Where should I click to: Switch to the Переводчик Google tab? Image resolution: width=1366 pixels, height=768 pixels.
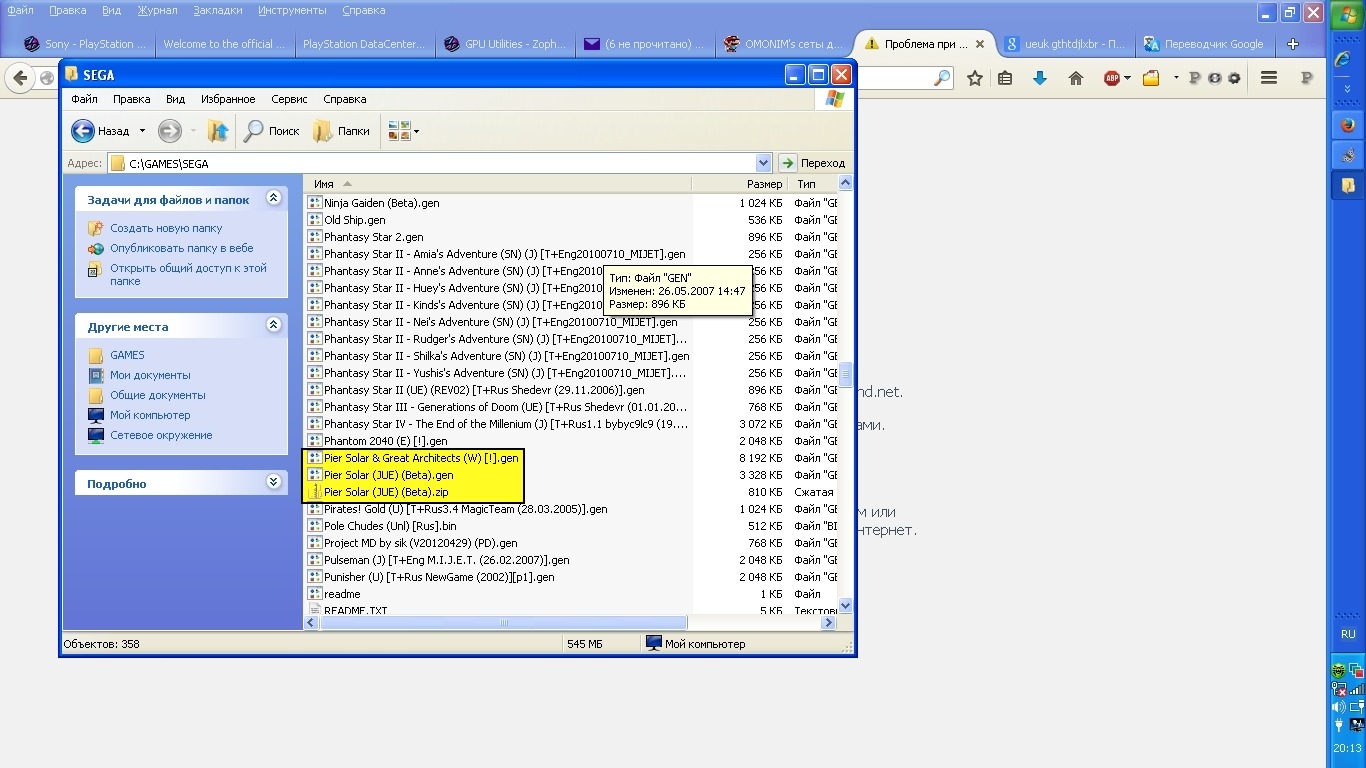[1204, 44]
